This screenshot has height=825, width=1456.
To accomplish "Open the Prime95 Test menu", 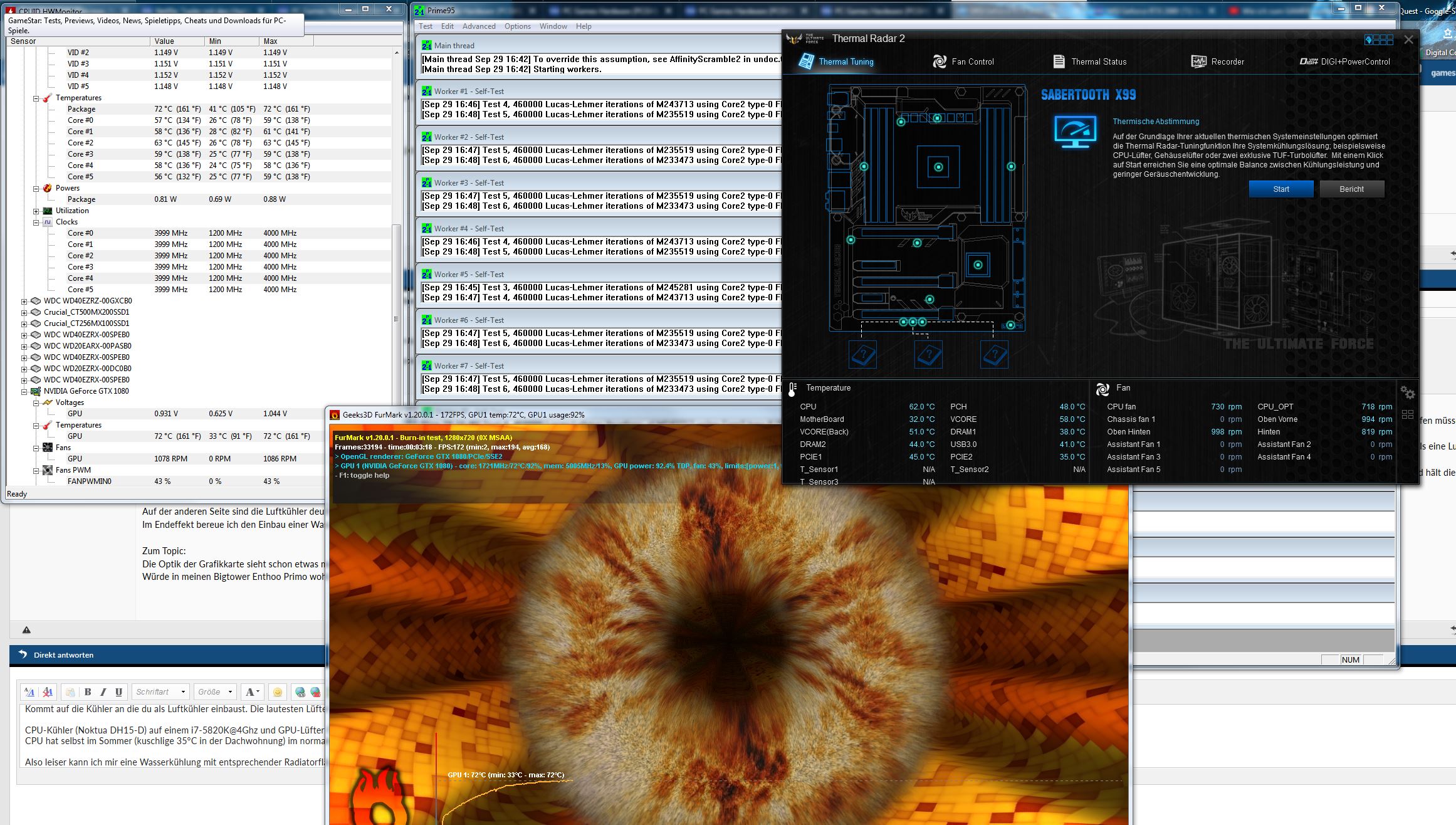I will [426, 26].
